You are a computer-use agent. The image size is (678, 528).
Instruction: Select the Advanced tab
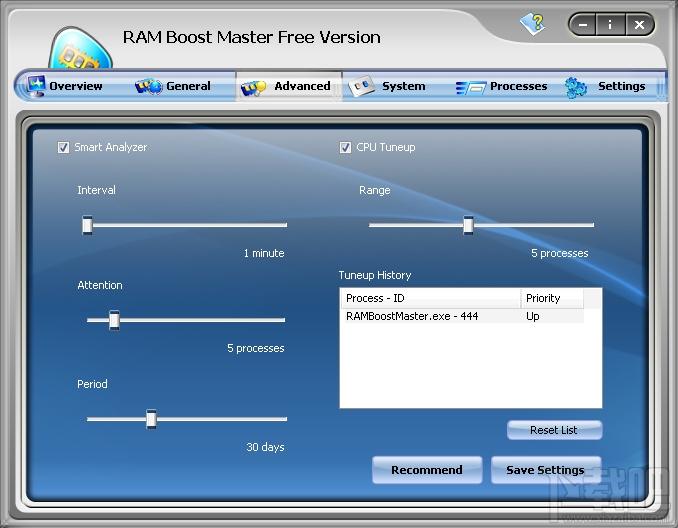tap(289, 86)
